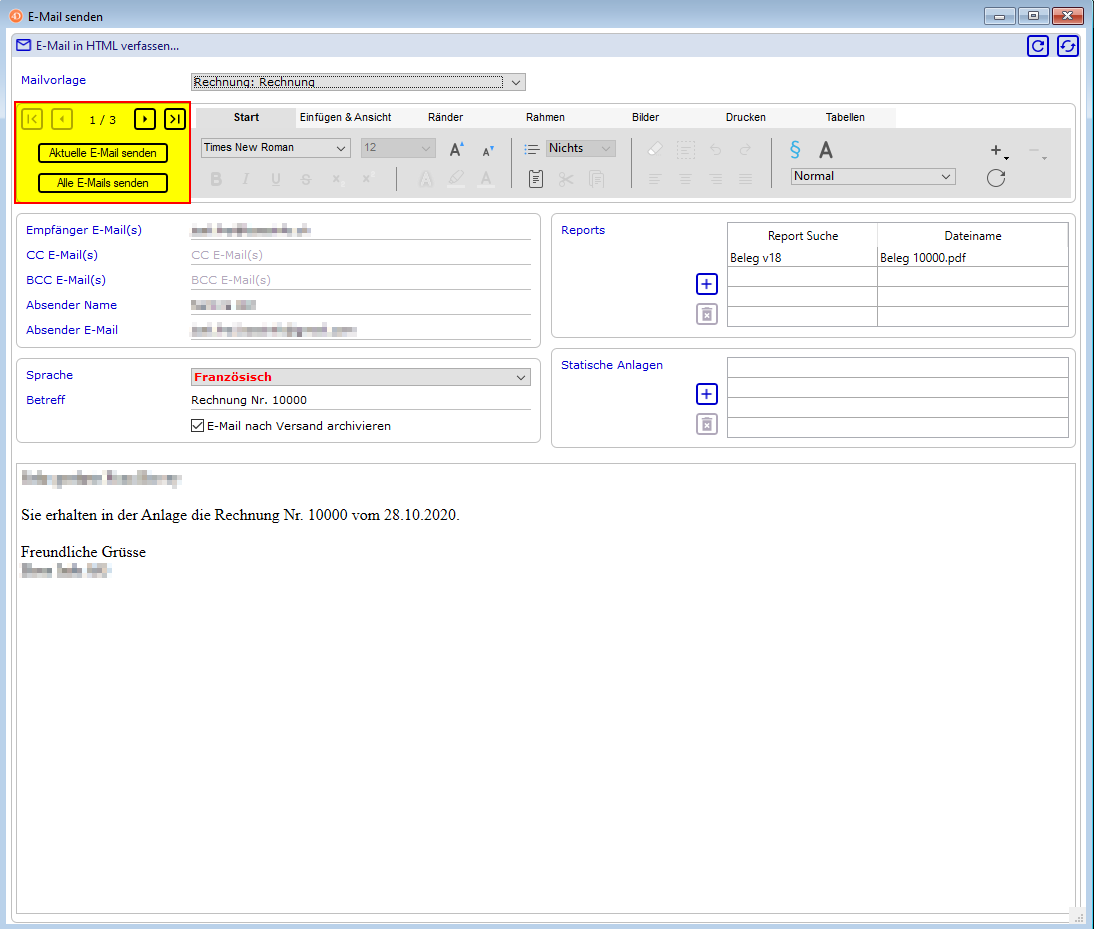The image size is (1094, 929).
Task: Click the Betreff subject input field
Action: coord(360,400)
